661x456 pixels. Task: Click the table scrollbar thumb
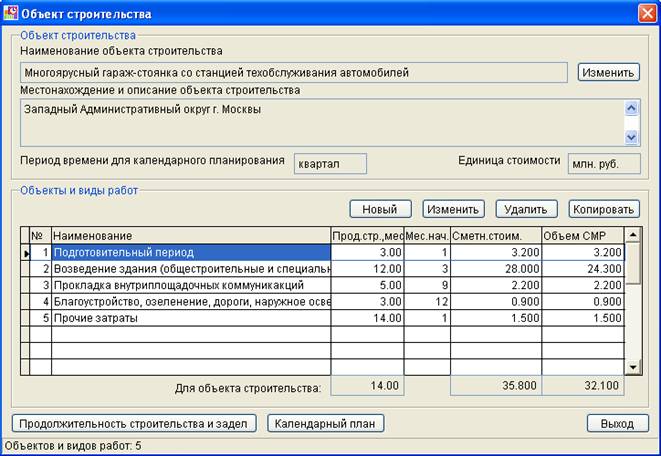point(633,263)
